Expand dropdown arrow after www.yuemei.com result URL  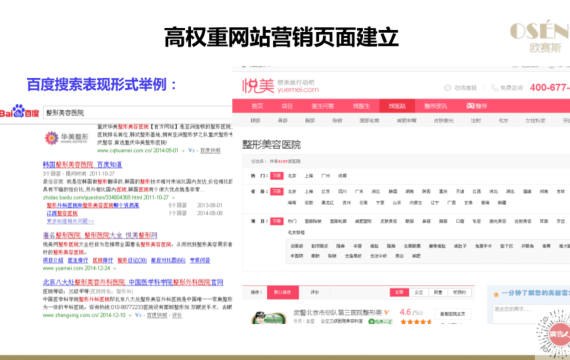click(x=115, y=268)
